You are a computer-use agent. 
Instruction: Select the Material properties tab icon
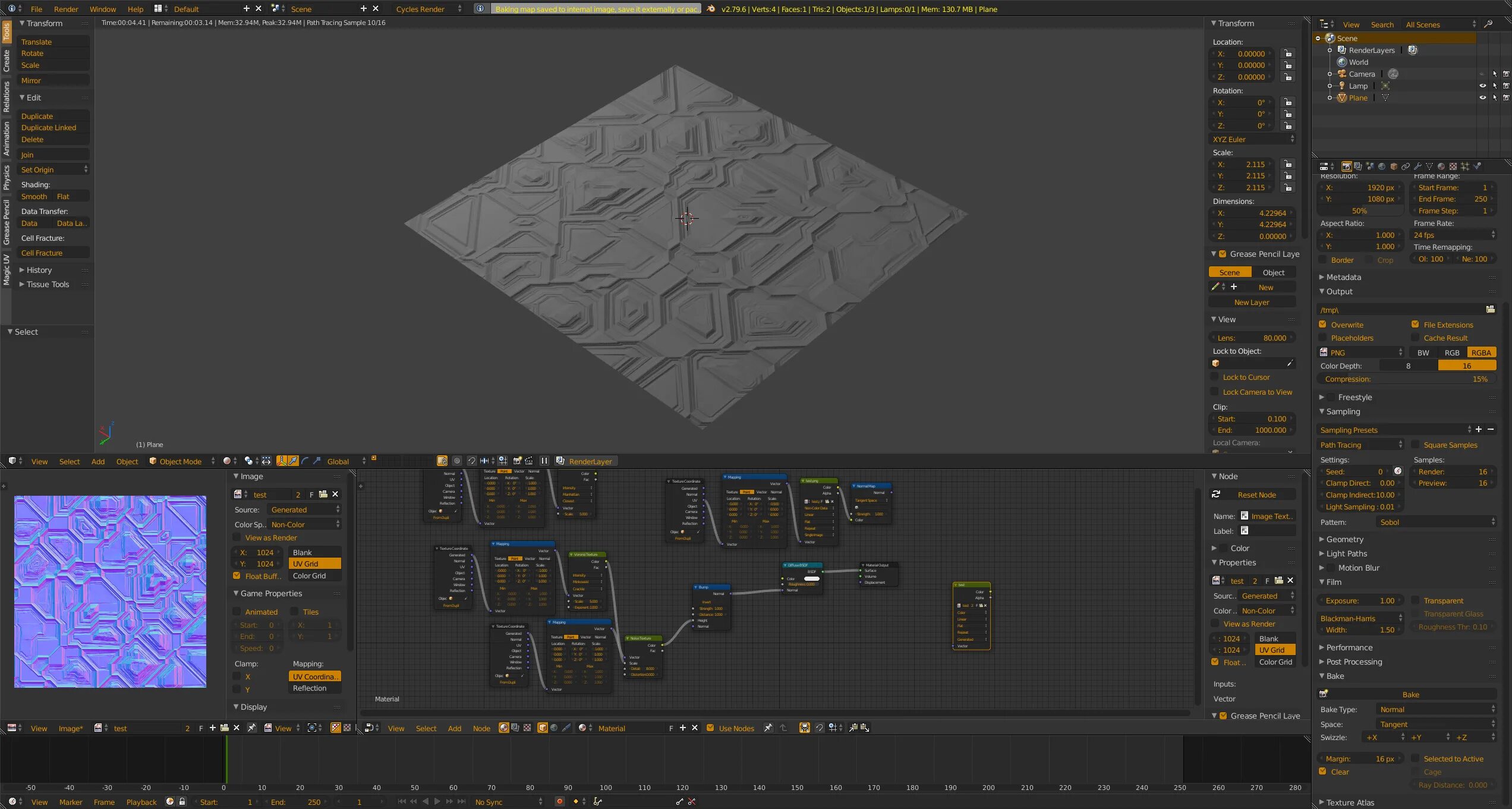(1441, 166)
